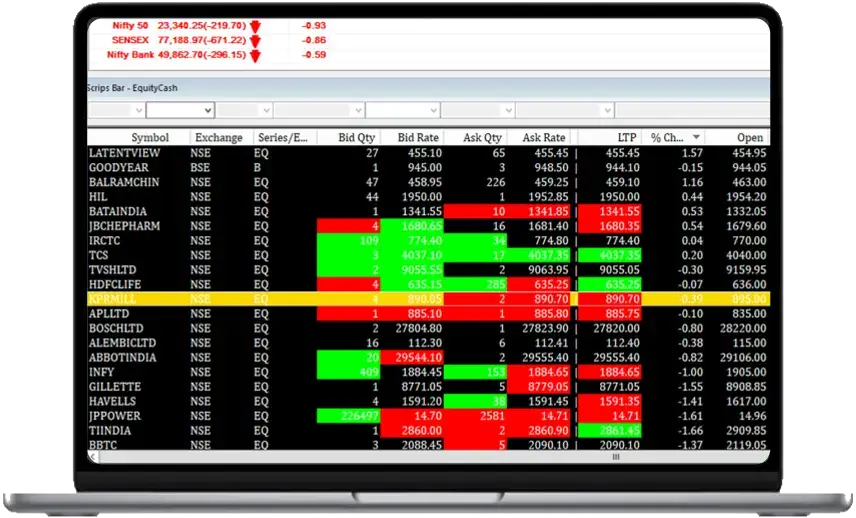Screen dimensions: 856x518
Task: Click the red down arrow beside Nifty 50
Action: pyautogui.click(x=255, y=26)
